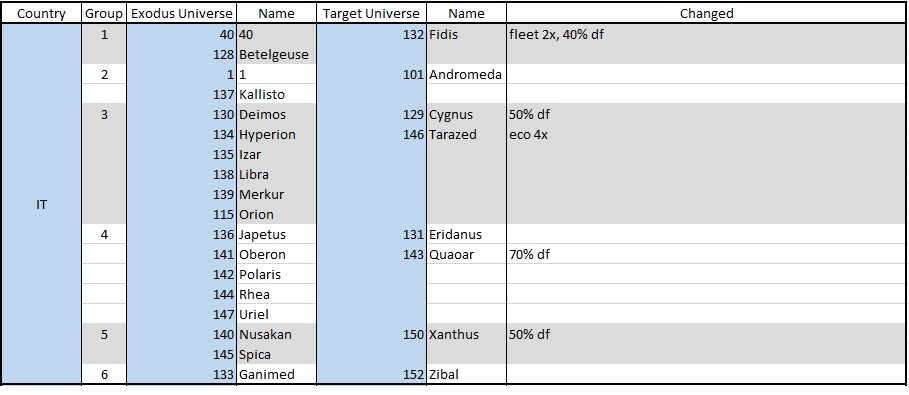Select the eco 4x changed cell
This screenshot has height=395, width=909.
(706, 134)
